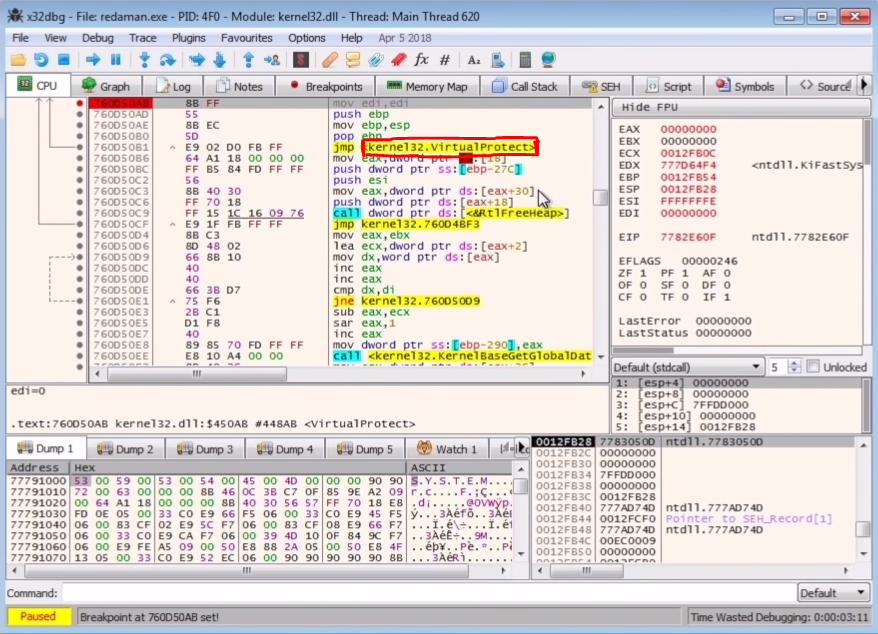Open the Watch 1 tab
This screenshot has width=878, height=634.
[x=447, y=449]
